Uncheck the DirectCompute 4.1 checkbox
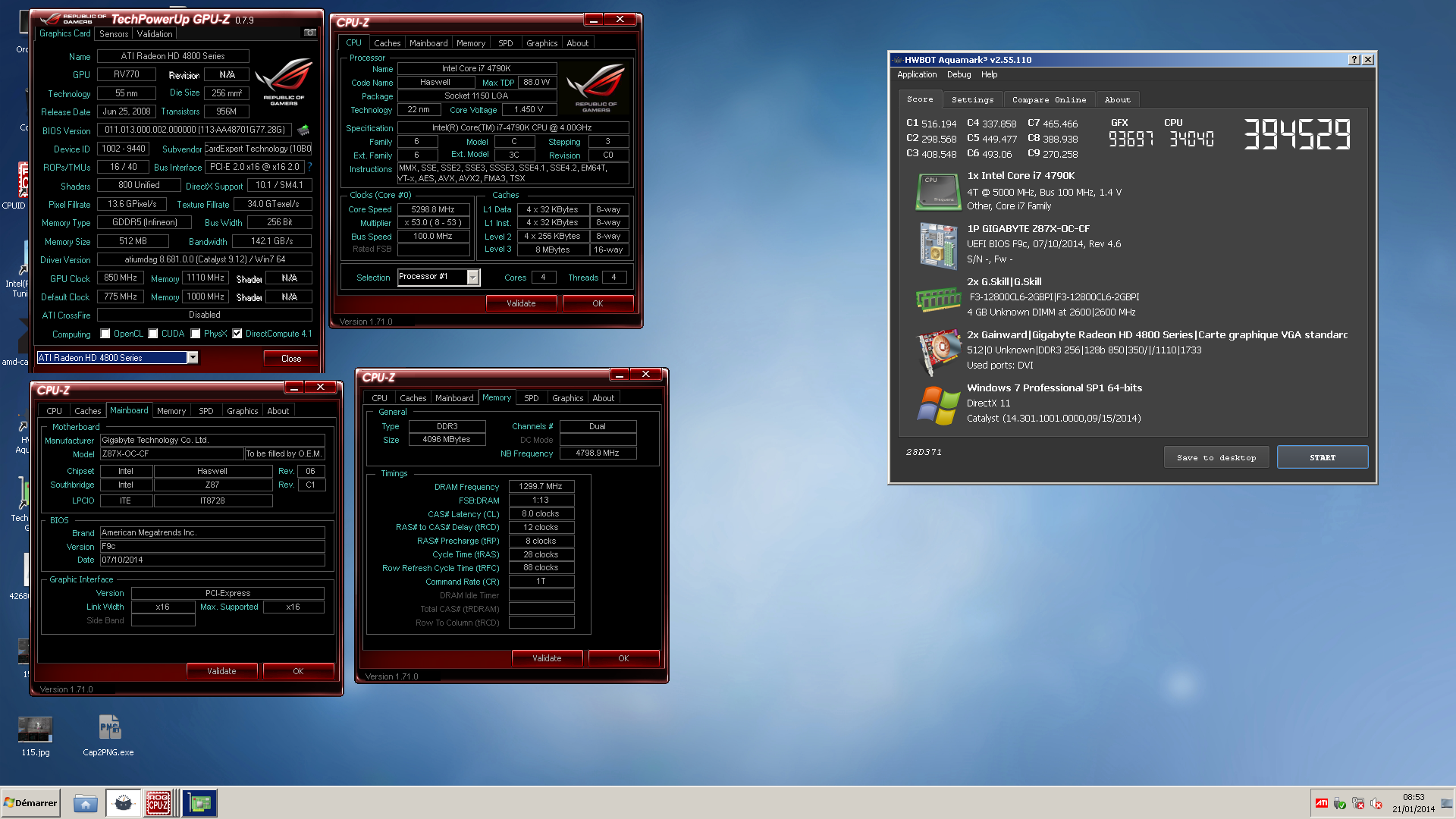 (237, 334)
